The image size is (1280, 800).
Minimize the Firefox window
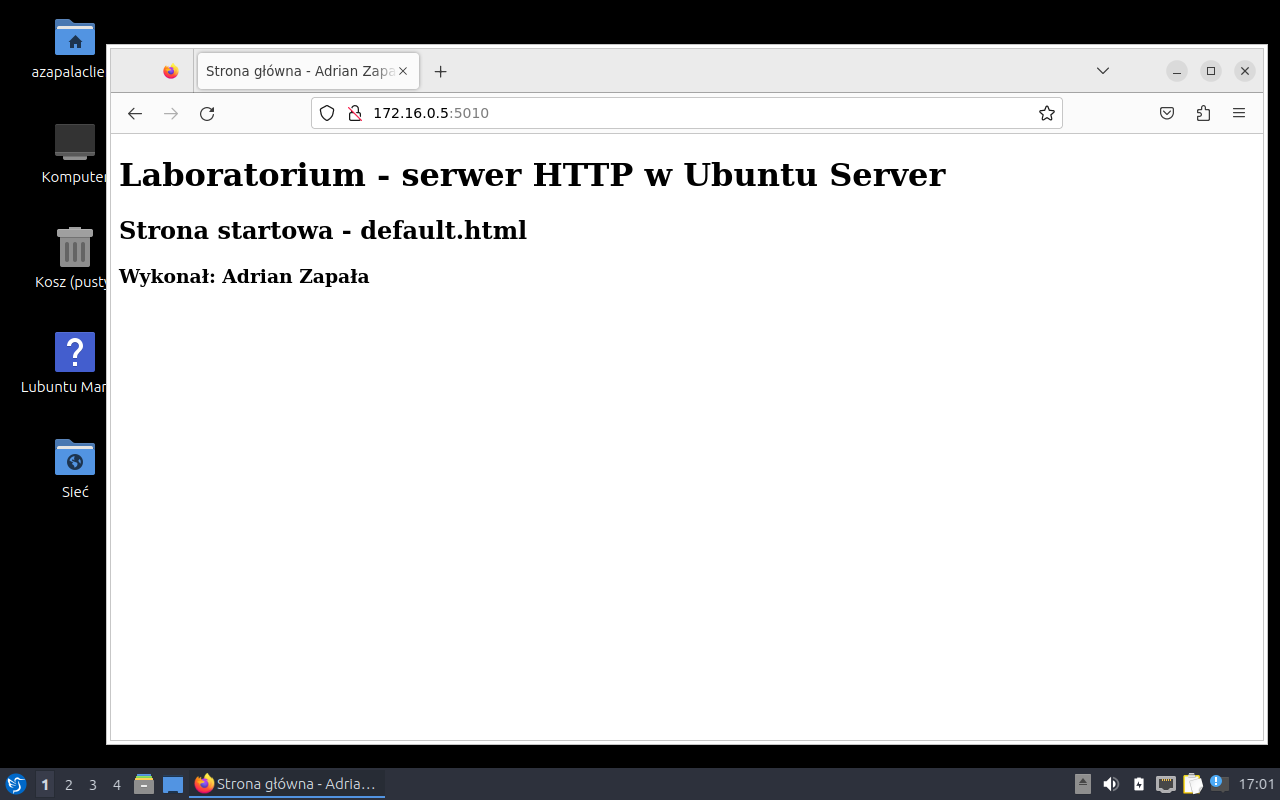click(x=1177, y=71)
